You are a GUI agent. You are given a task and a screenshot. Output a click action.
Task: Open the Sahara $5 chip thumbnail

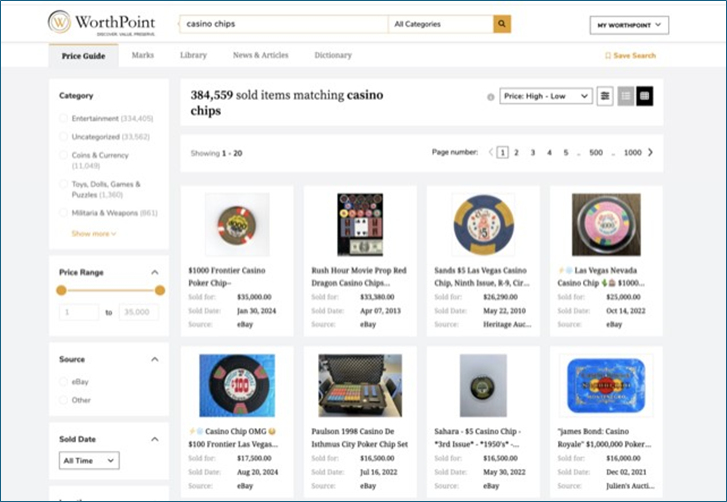(483, 386)
